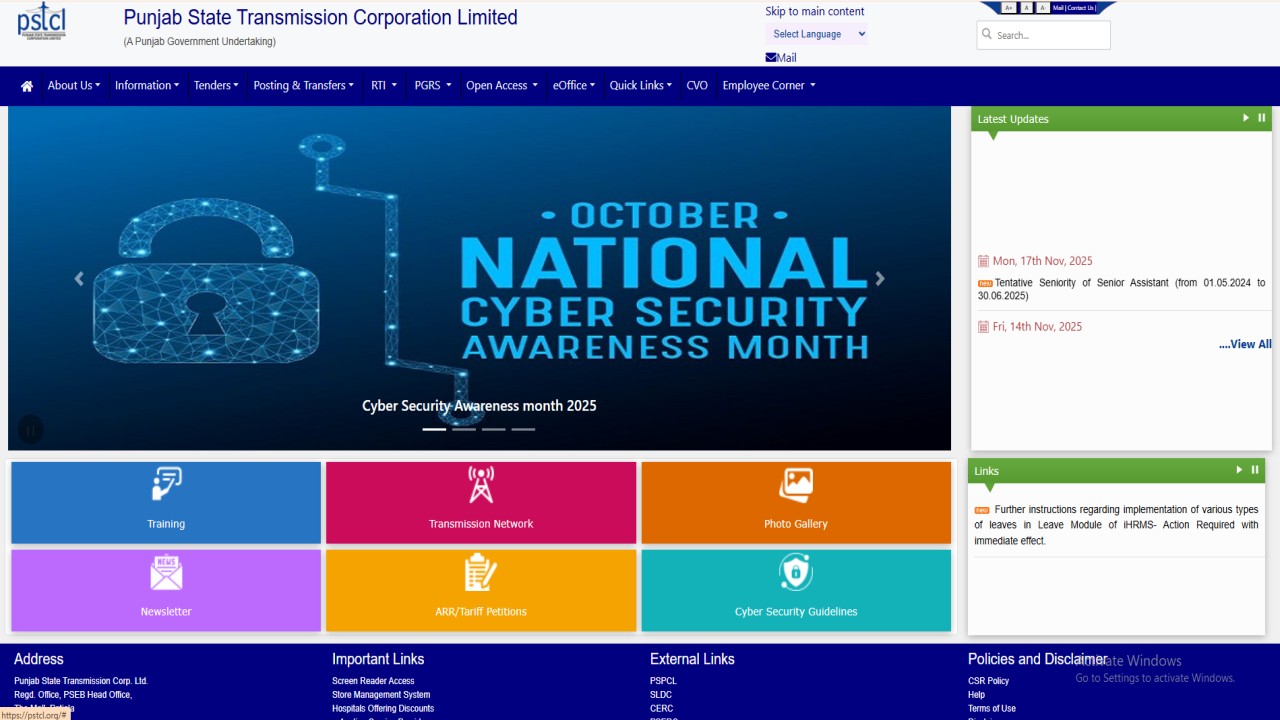Open the Newsletter envelope icon tile

[x=166, y=573]
